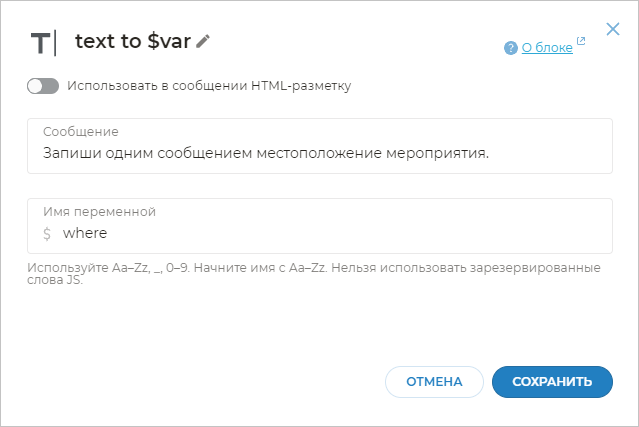
Task: Close the dialog with the X icon
Action: click(613, 30)
